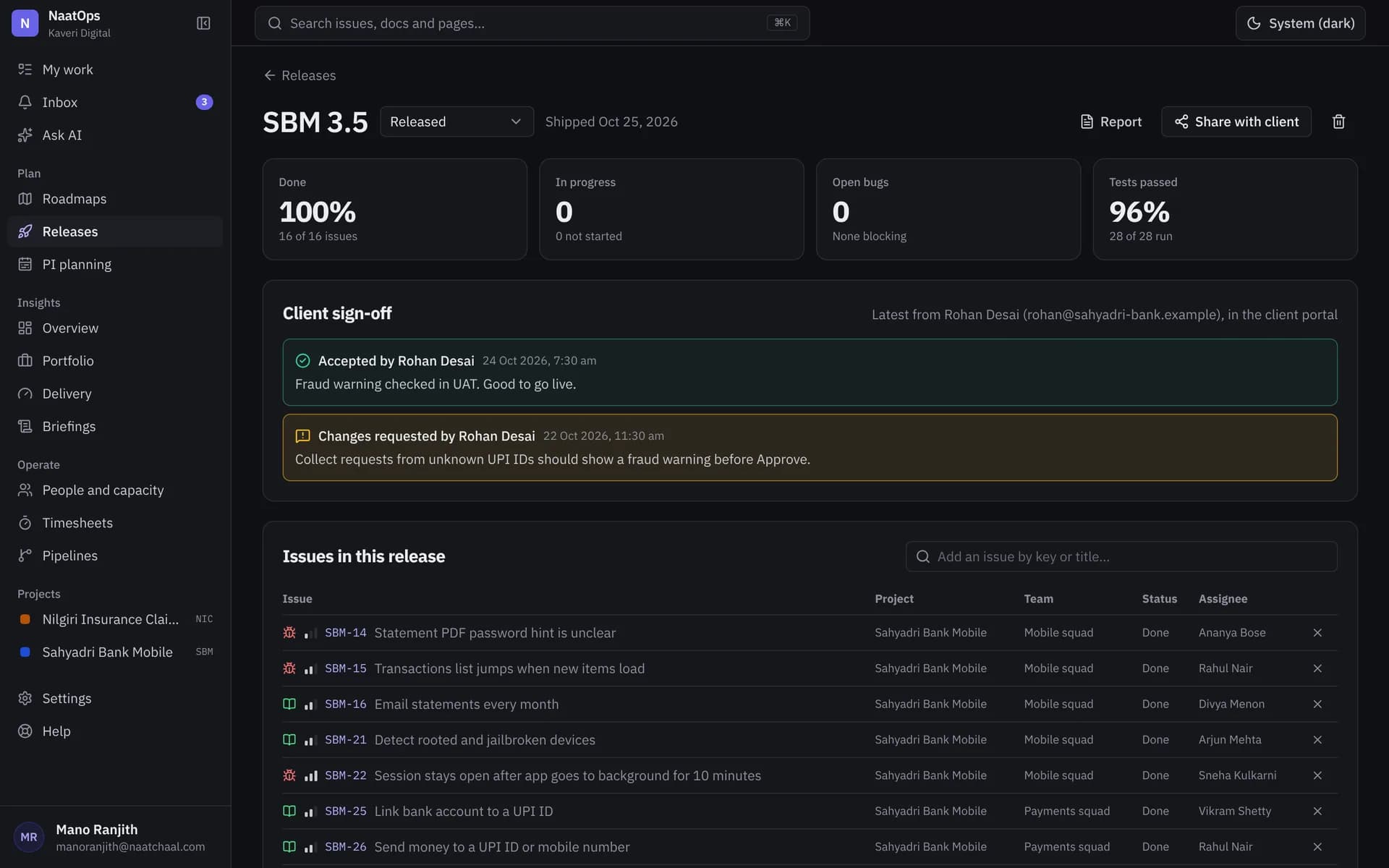Open Settings gear item

[x=116, y=698]
